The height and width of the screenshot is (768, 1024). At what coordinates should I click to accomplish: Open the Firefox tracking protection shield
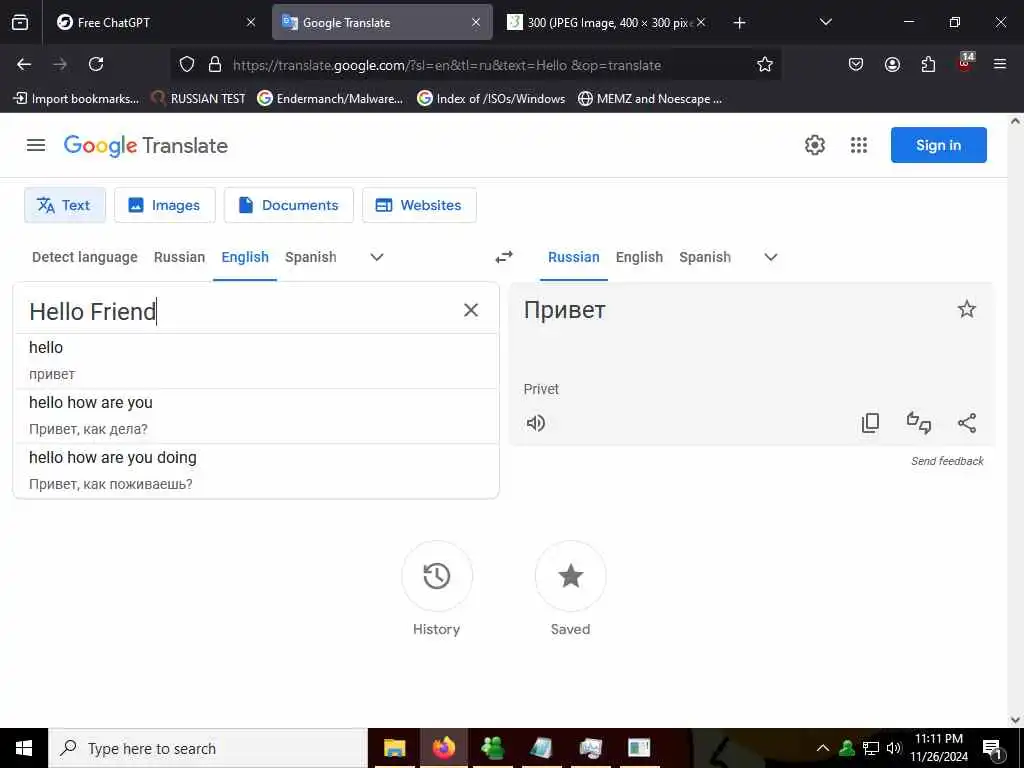point(187,64)
